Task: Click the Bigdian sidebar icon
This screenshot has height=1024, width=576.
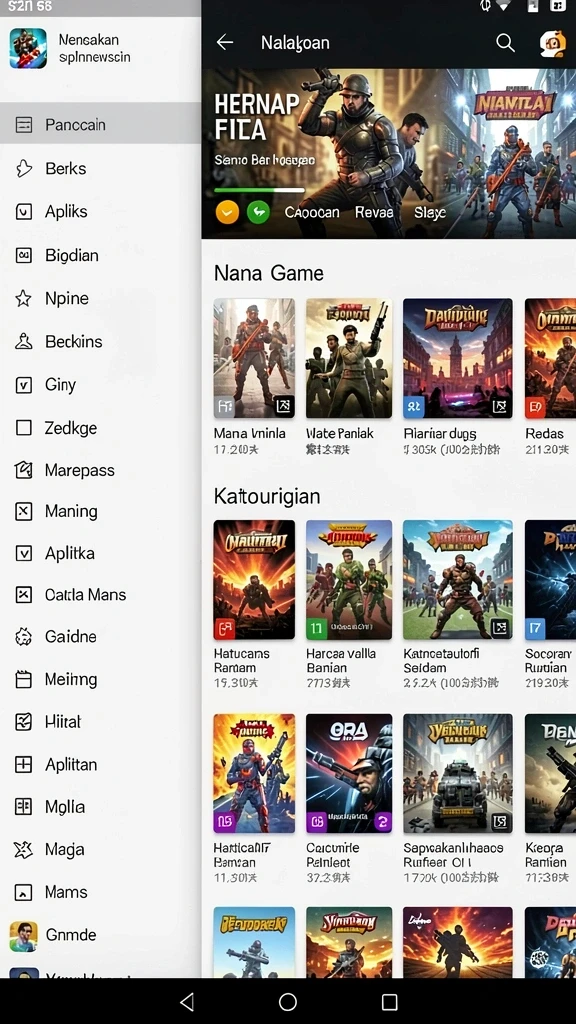Action: tap(24, 255)
